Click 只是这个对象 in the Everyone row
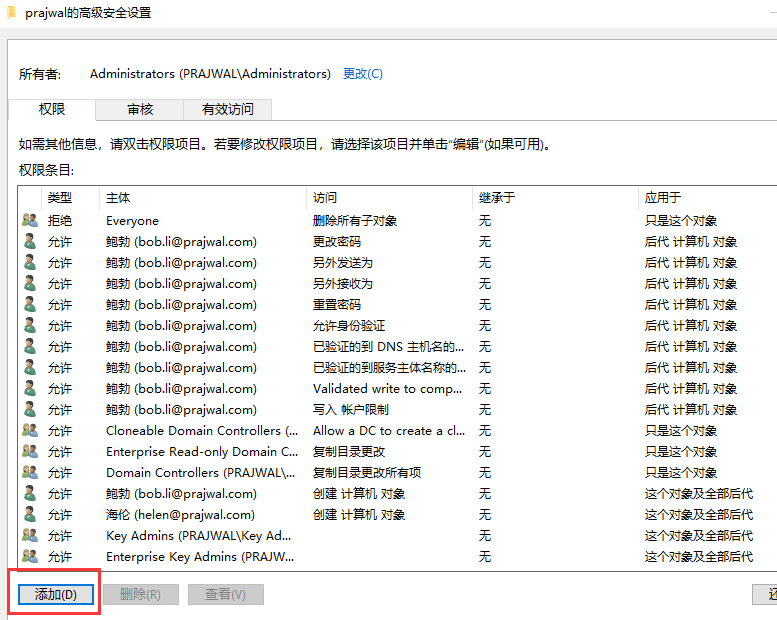The width and height of the screenshot is (777, 620). tap(681, 221)
